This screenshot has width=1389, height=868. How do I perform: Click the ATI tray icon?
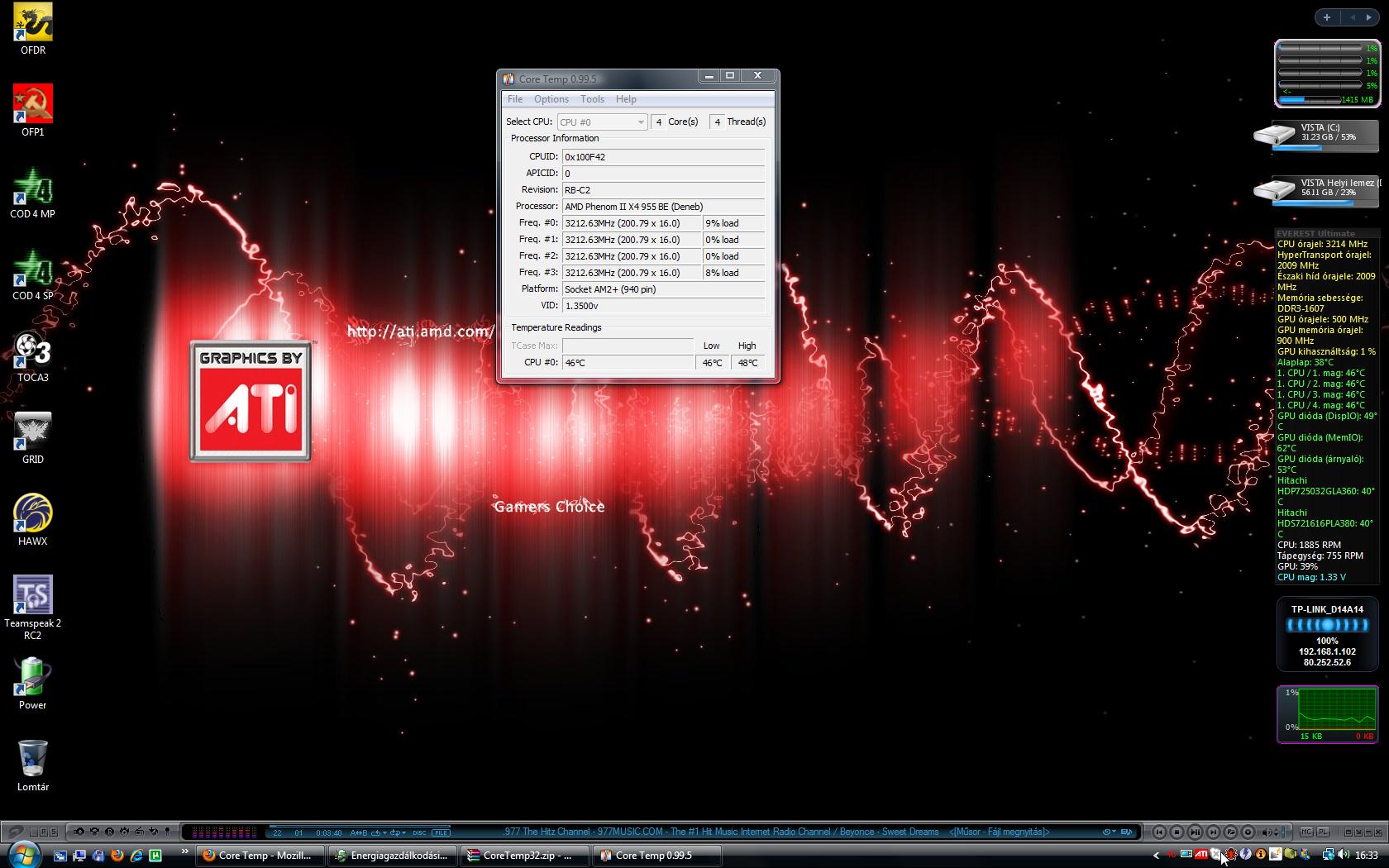coord(1200,854)
